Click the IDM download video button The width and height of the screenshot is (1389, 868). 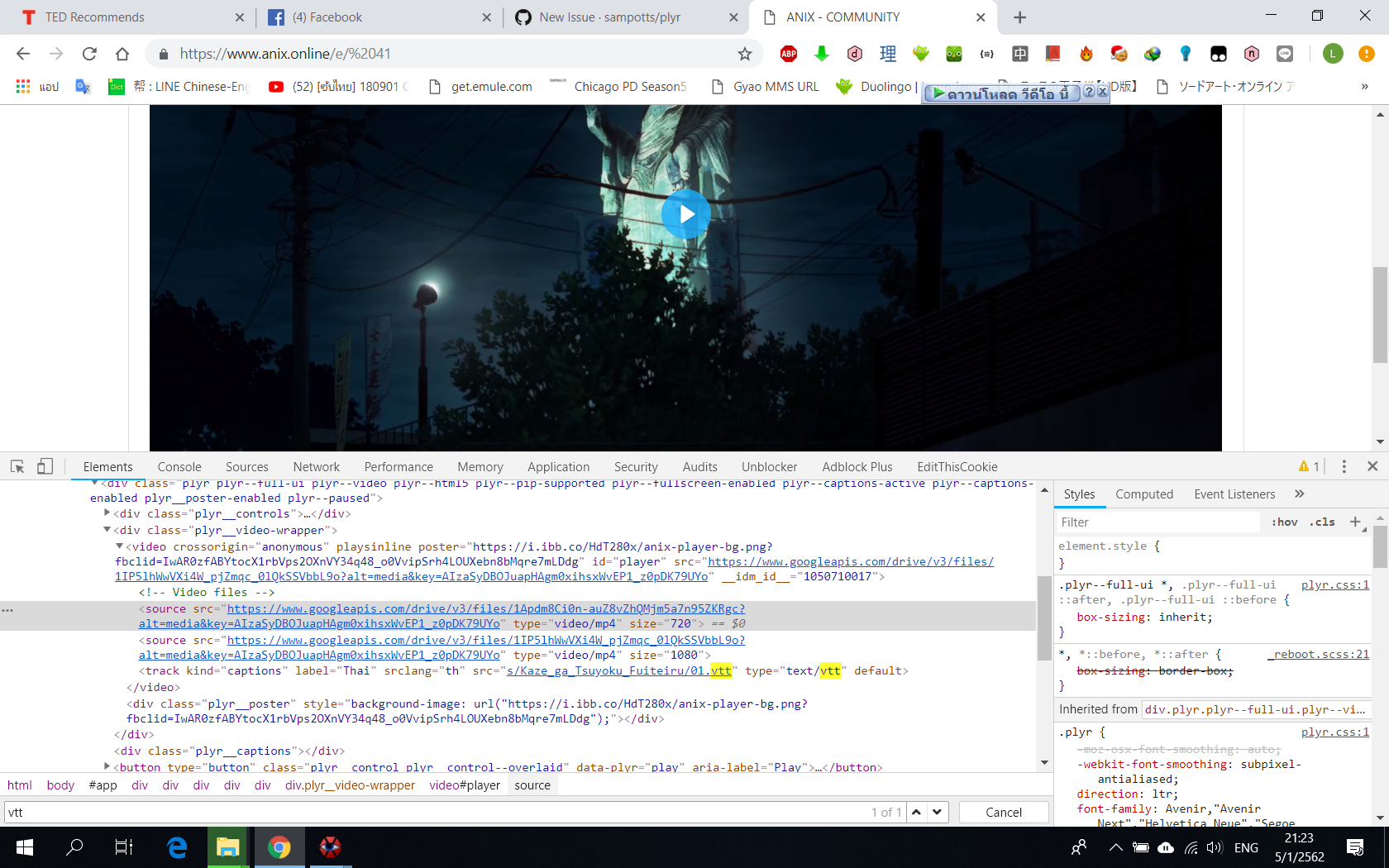point(1002,93)
